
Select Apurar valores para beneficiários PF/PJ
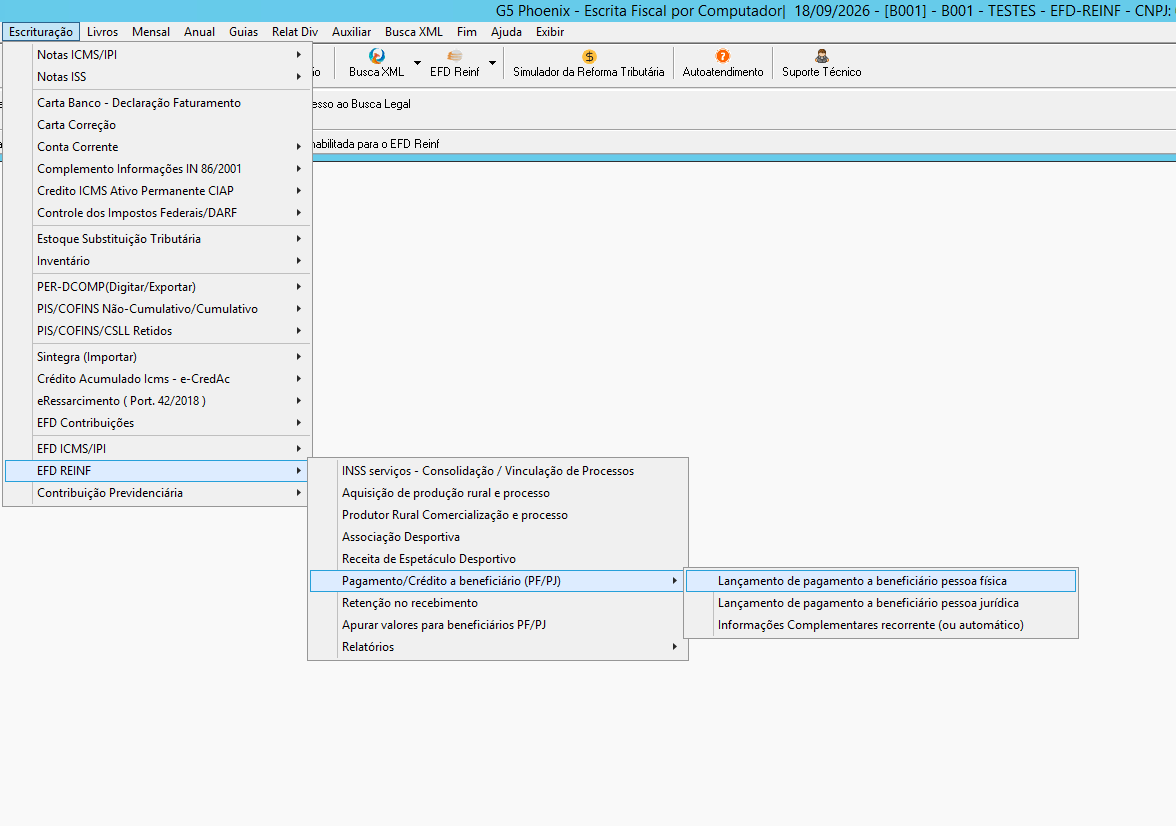498,625
